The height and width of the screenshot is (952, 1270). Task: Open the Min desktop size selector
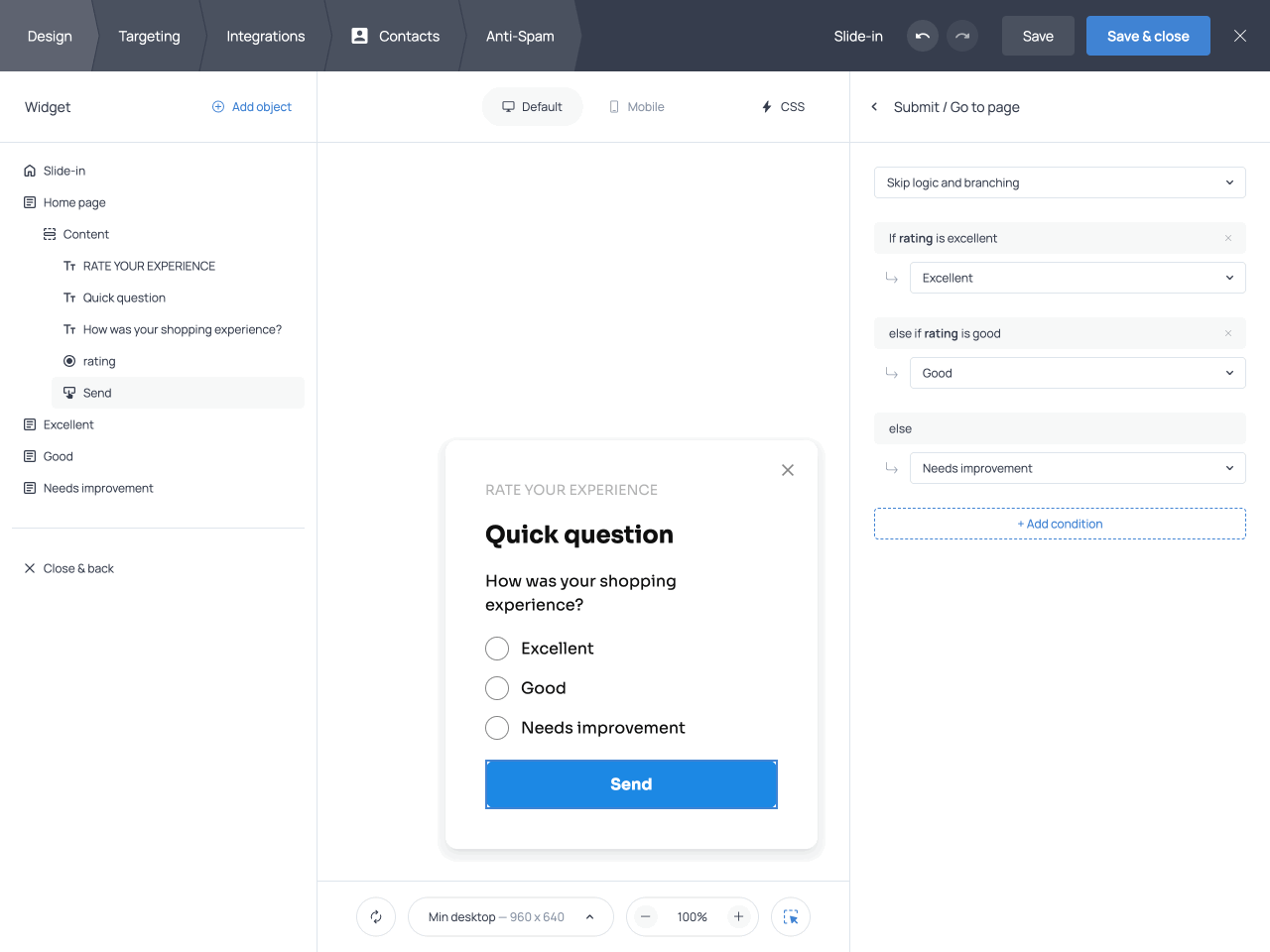pos(511,917)
